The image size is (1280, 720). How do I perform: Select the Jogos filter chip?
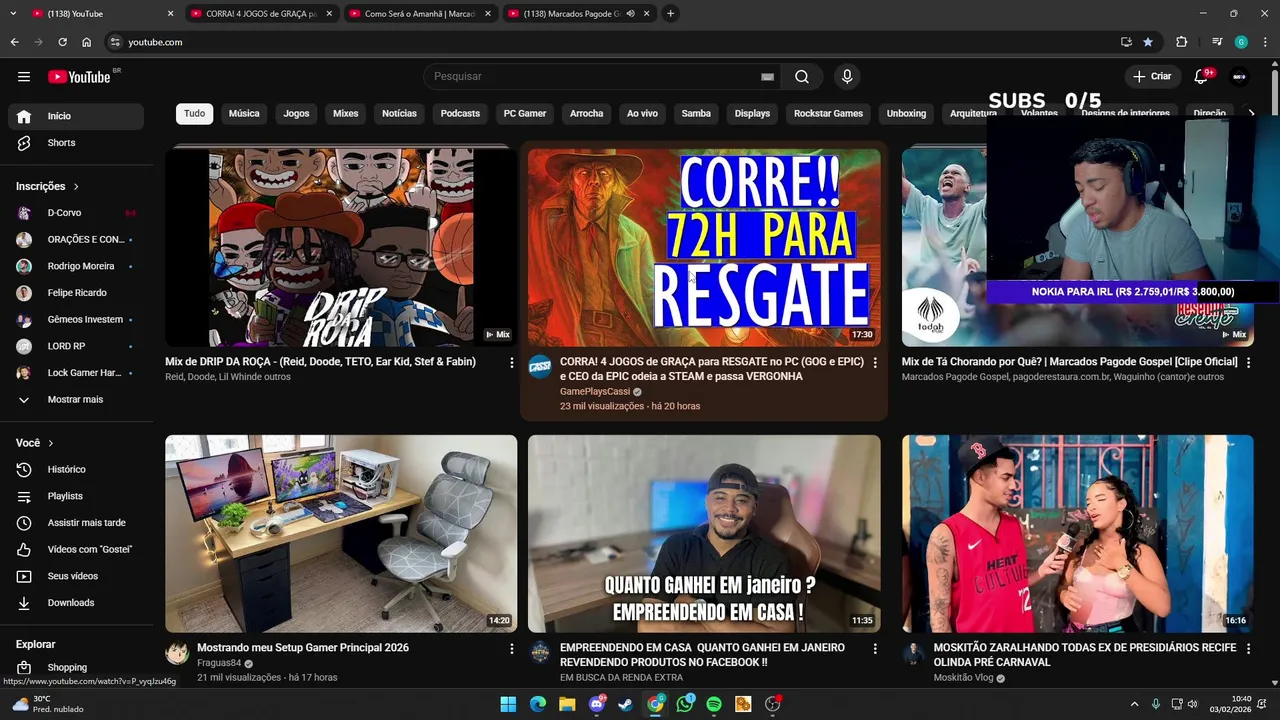(296, 114)
